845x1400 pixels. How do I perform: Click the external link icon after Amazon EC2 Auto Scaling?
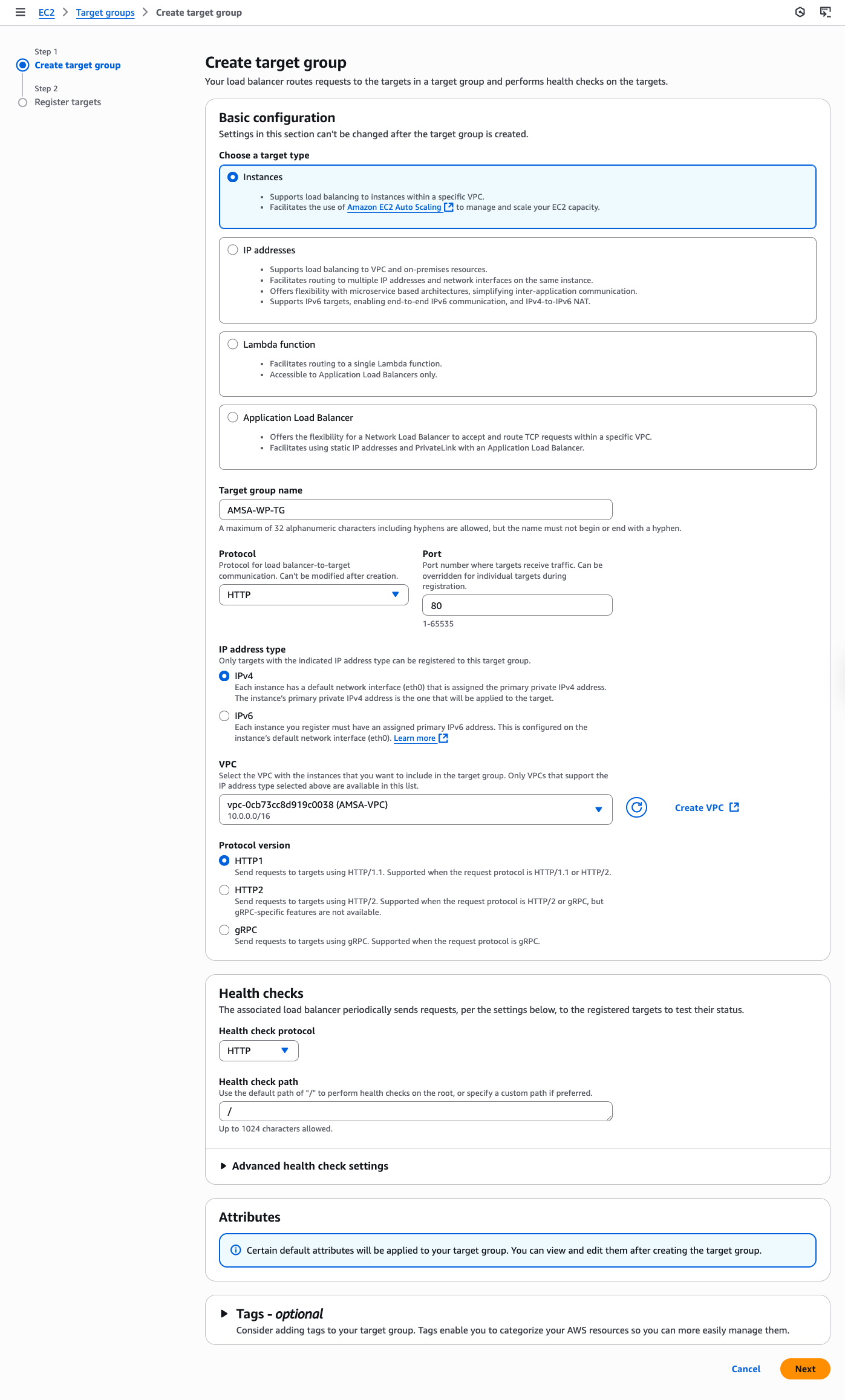(449, 207)
